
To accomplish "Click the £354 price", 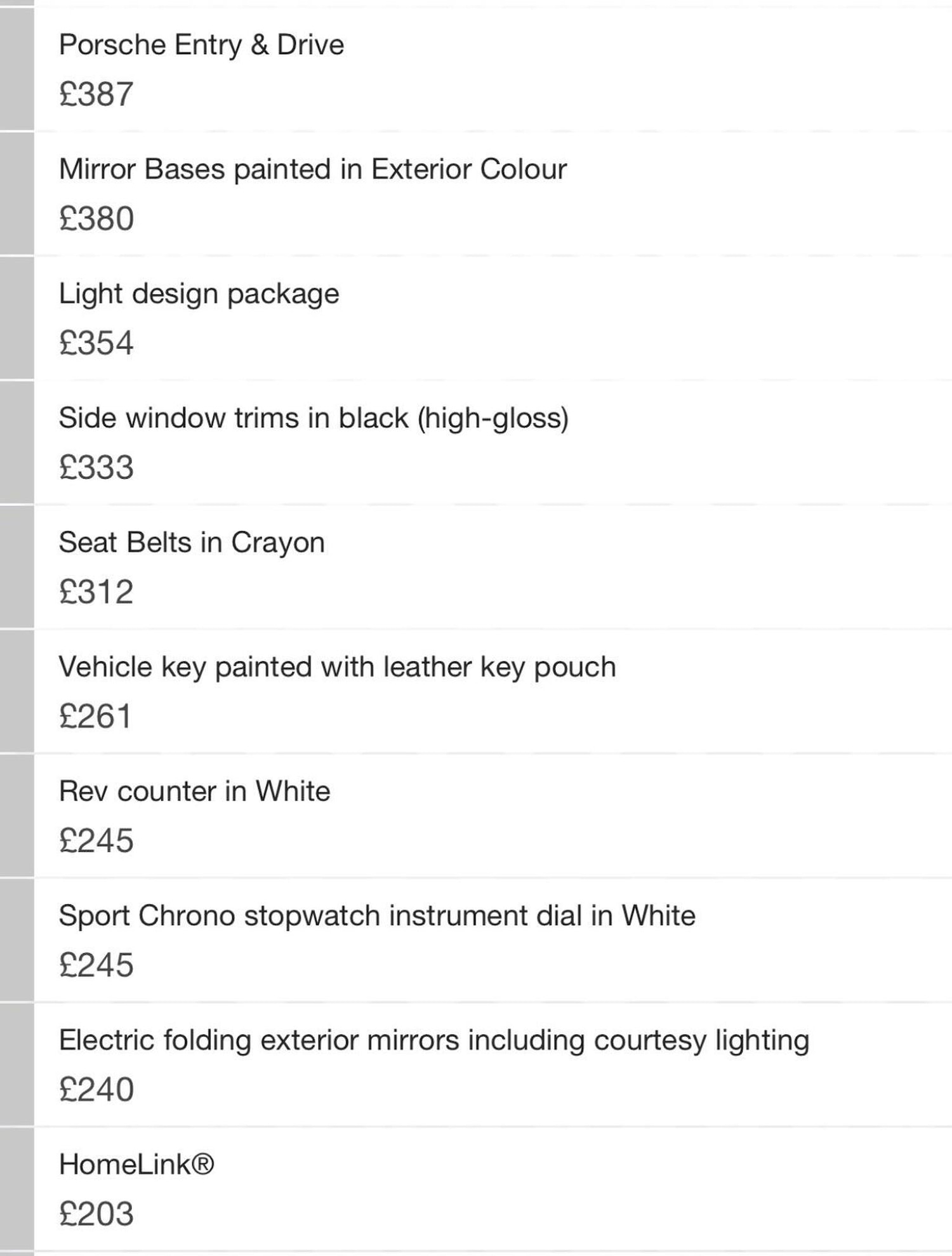I will click(x=96, y=343).
